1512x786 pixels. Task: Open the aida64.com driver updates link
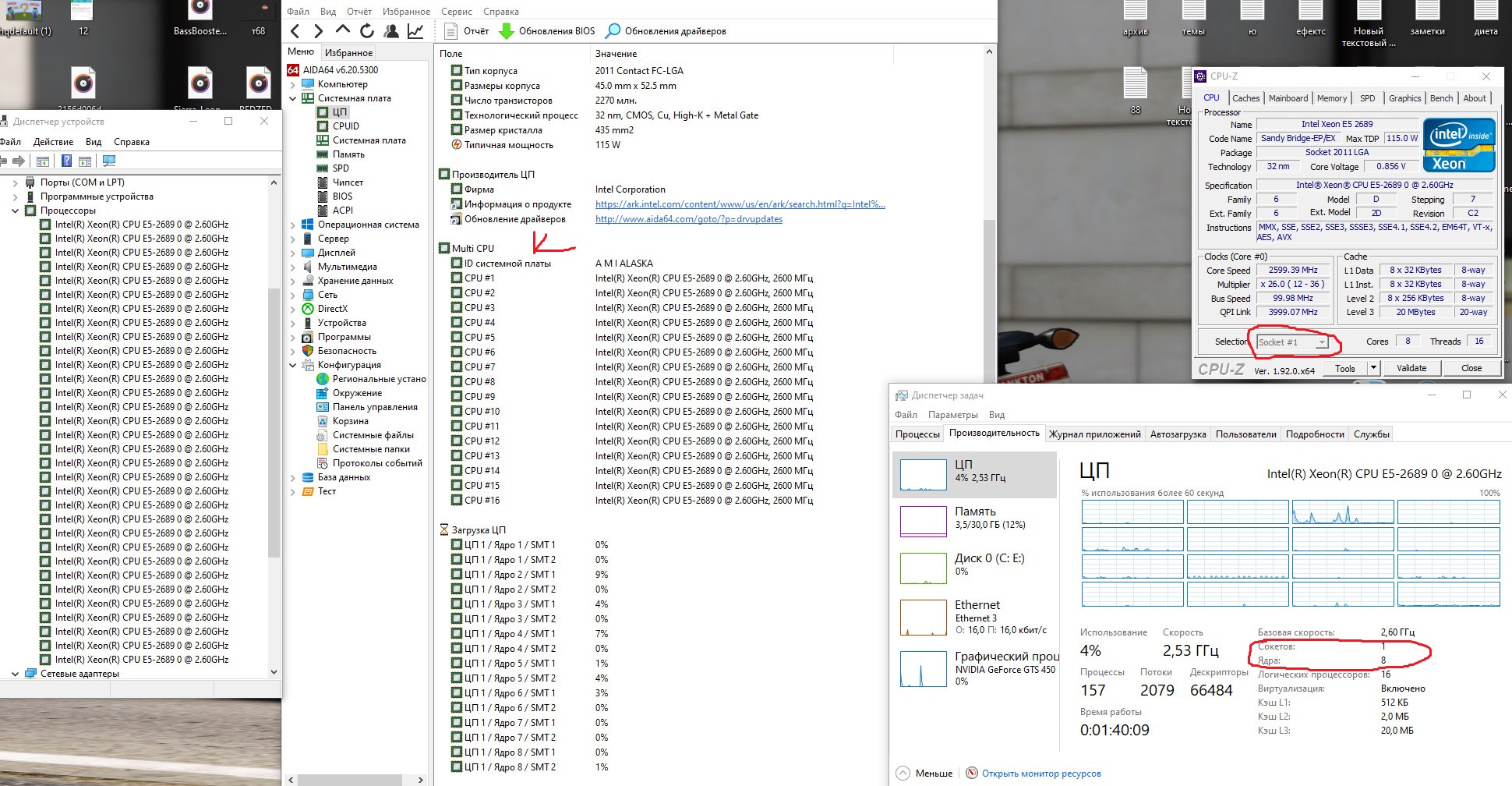pyautogui.click(x=689, y=219)
